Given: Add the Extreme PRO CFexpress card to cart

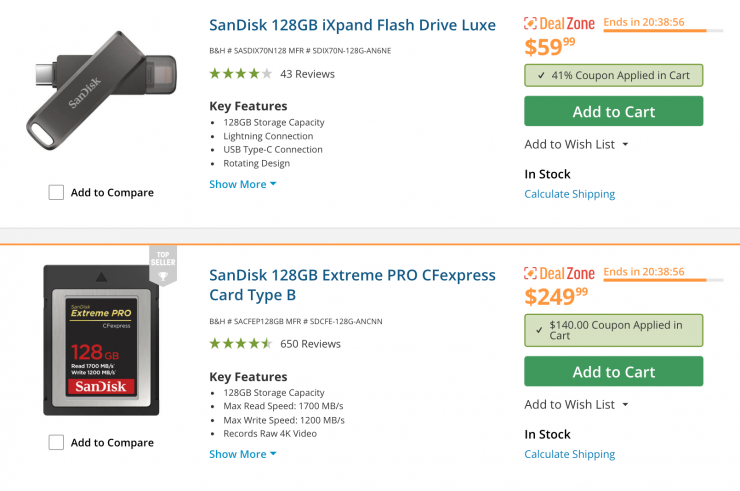Looking at the screenshot, I should tap(613, 371).
